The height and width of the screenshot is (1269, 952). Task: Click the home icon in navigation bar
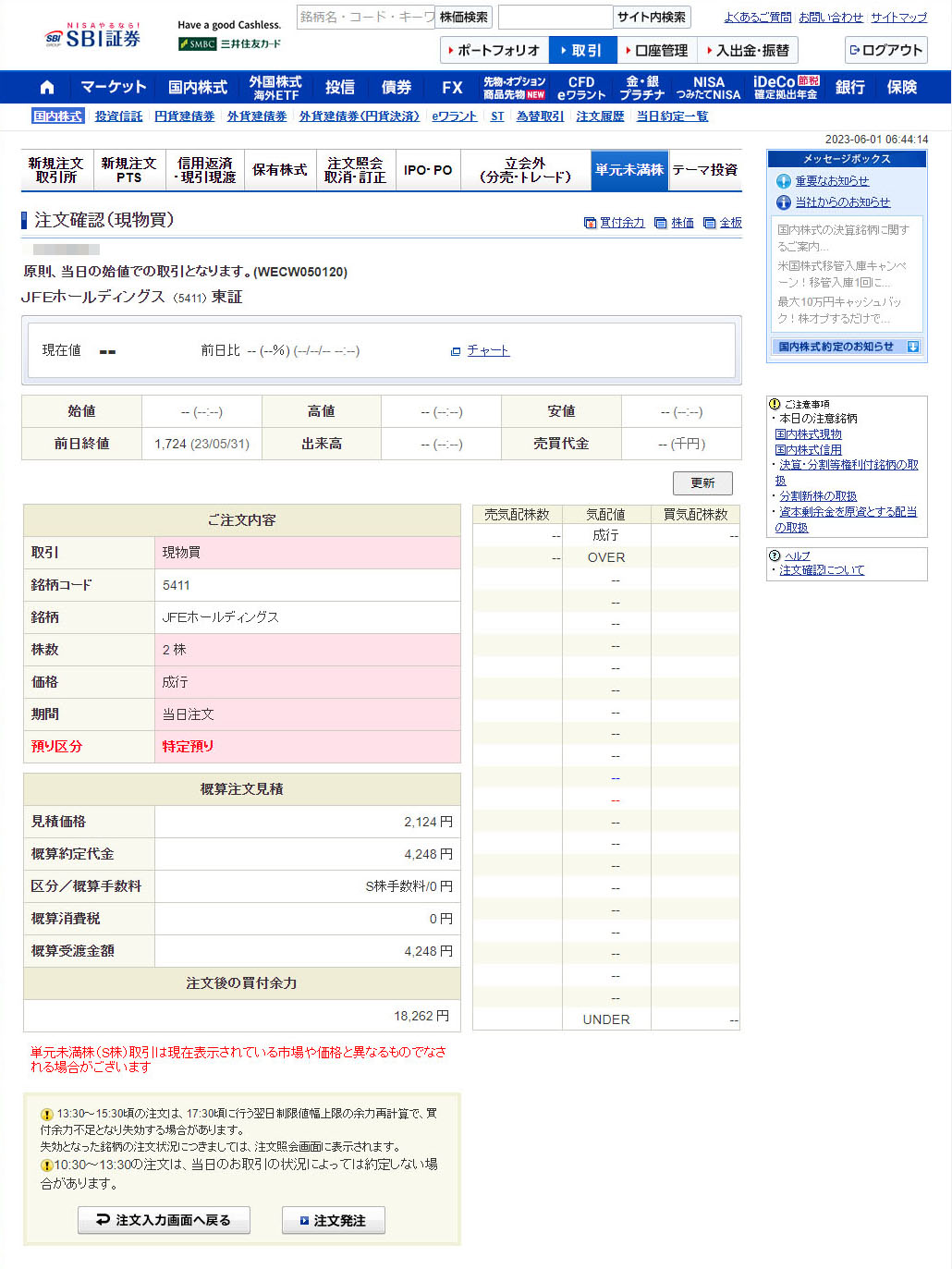[x=47, y=87]
